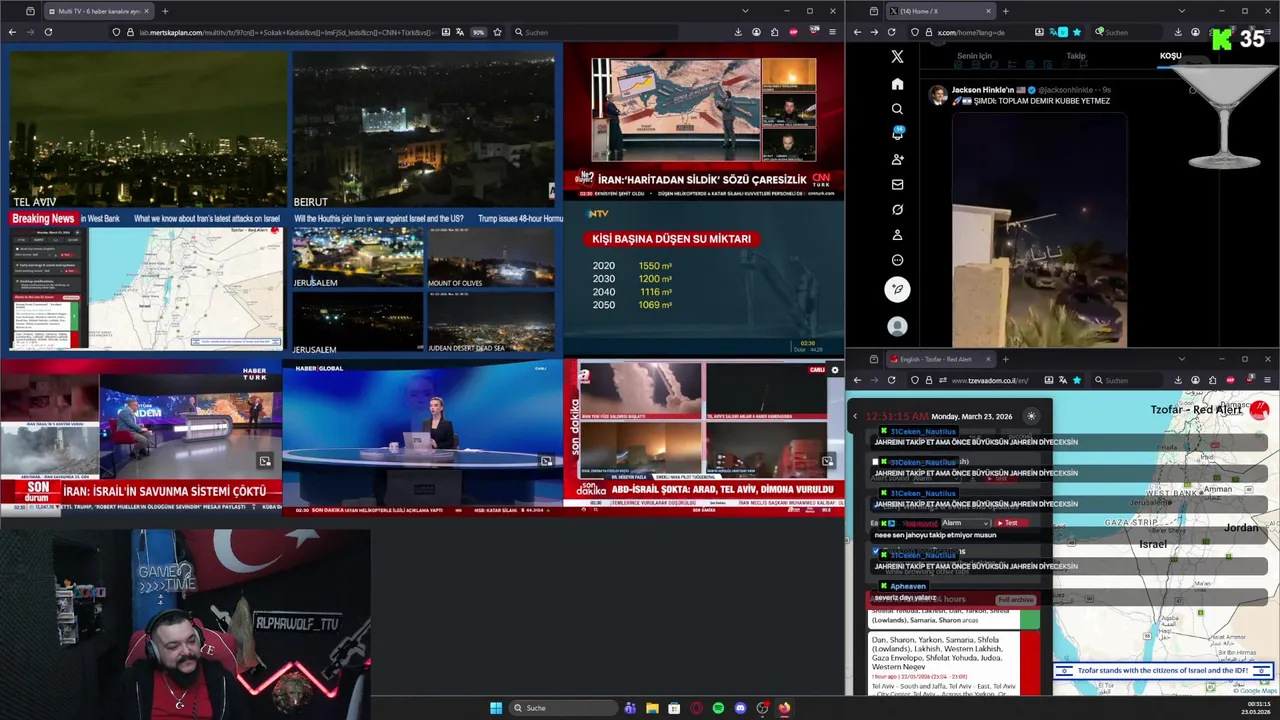Open Firefox menu in Multi TV window

click(831, 32)
